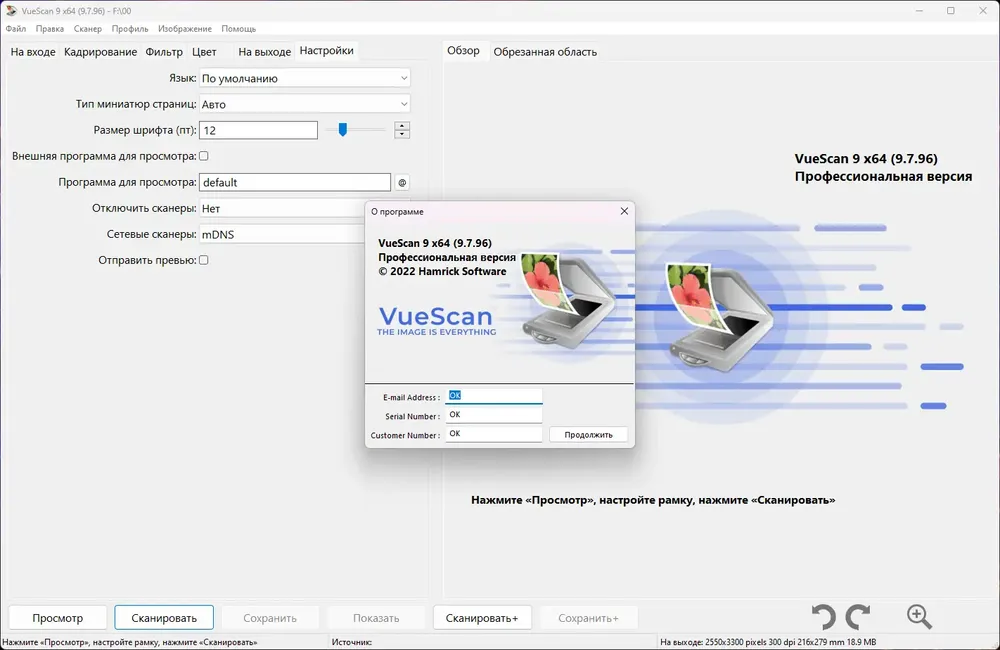Screen dimensions: 1000x650
Task: Click the font size input field
Action: [258, 130]
